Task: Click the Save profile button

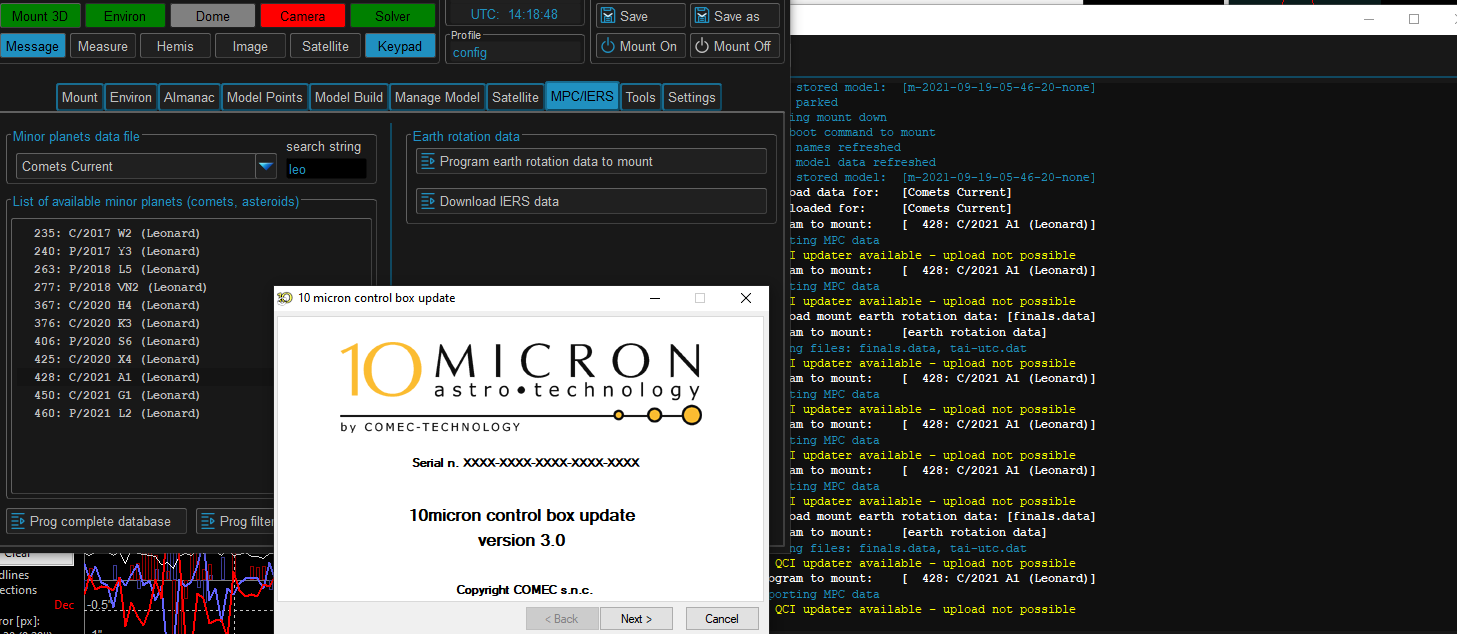Action: point(641,16)
